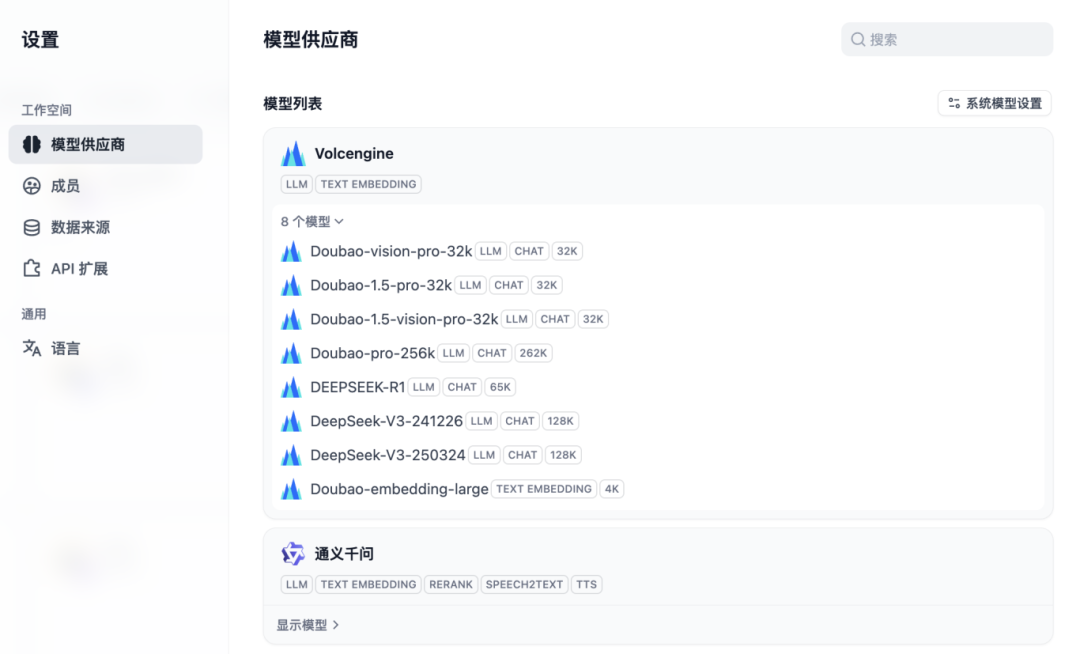This screenshot has width=1080, height=654.
Task: Click the 模型列表 heading
Action: 293,103
